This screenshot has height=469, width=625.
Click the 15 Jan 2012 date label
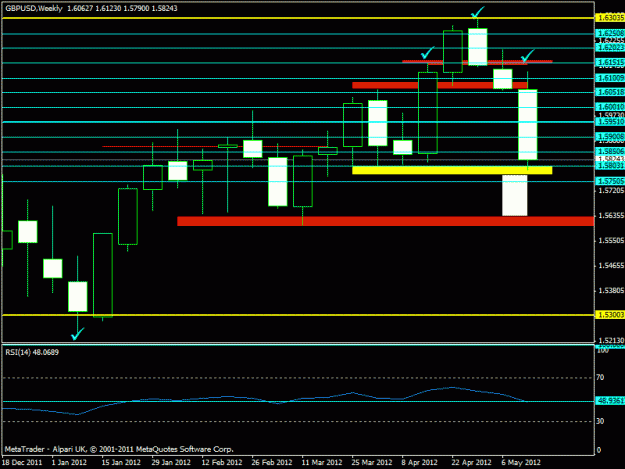click(121, 462)
